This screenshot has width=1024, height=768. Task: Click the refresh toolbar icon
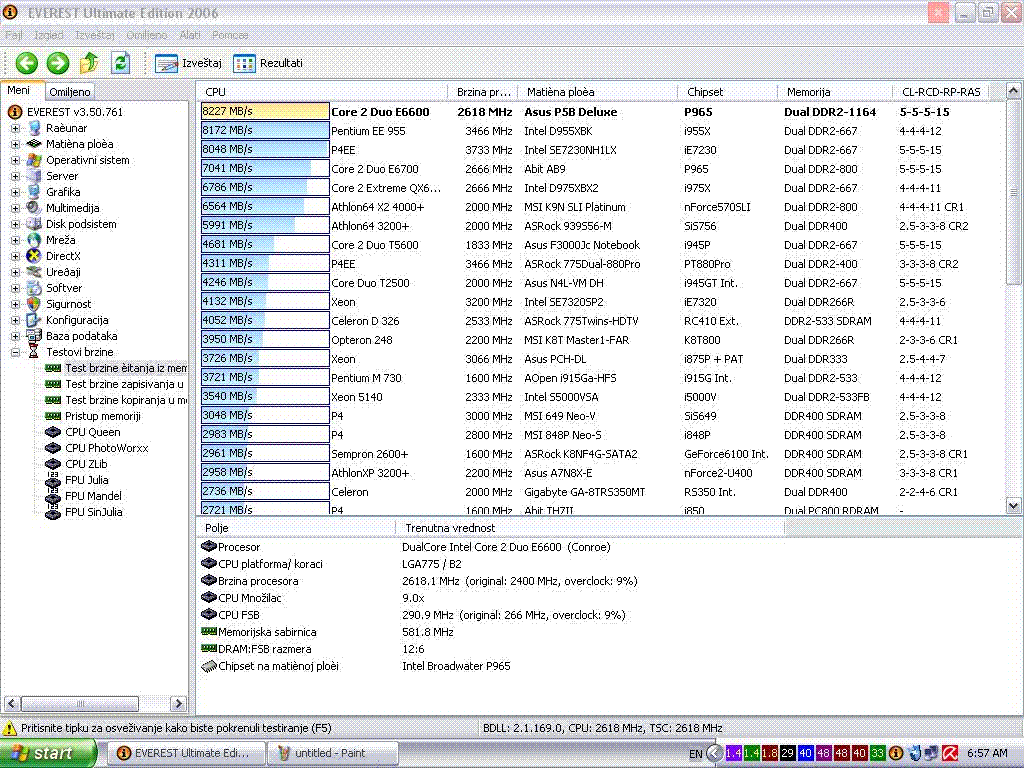(120, 63)
